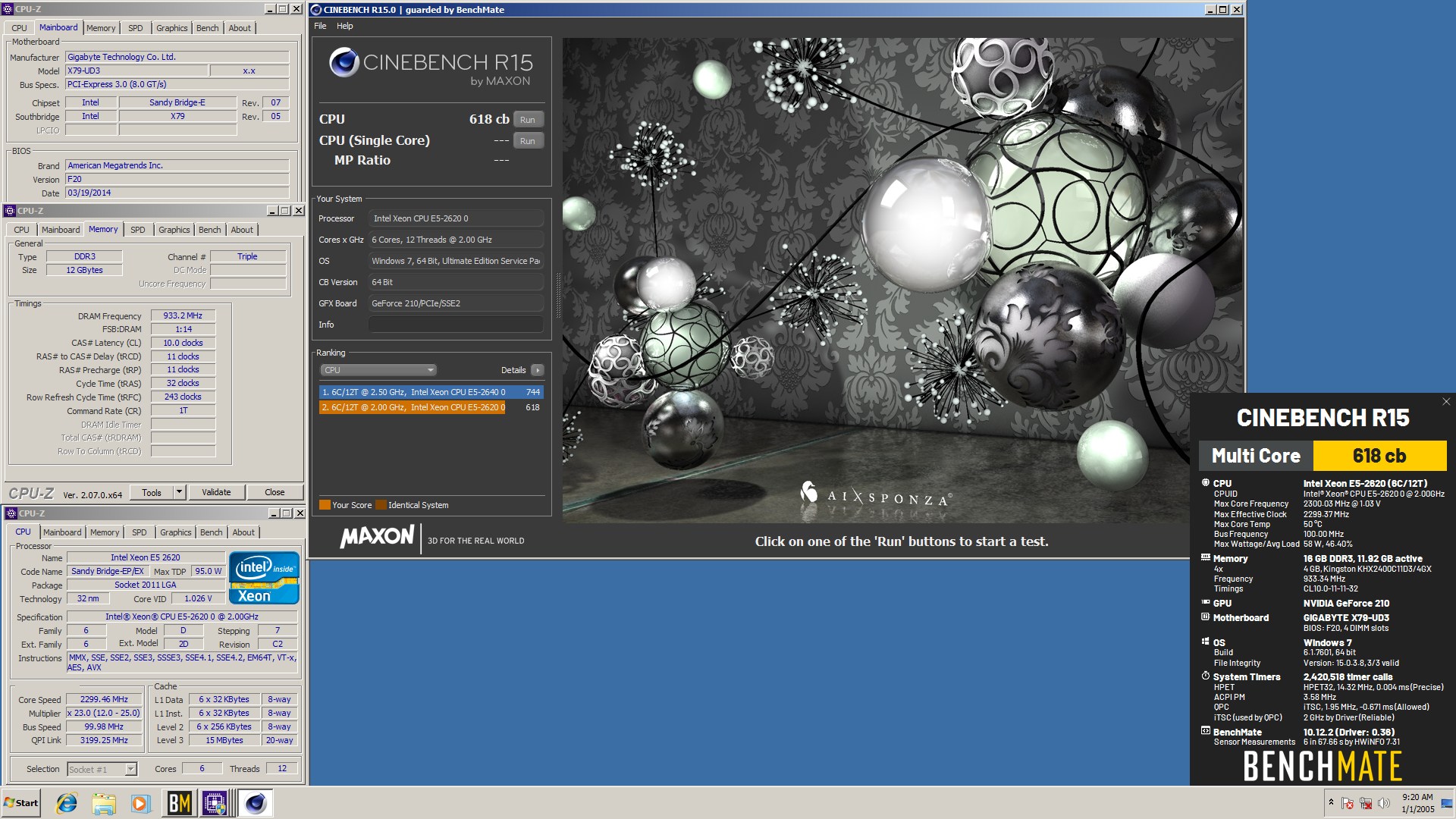Viewport: 1456px width, 819px height.
Task: Click the Cinebench logo sphere icon
Action: click(344, 62)
